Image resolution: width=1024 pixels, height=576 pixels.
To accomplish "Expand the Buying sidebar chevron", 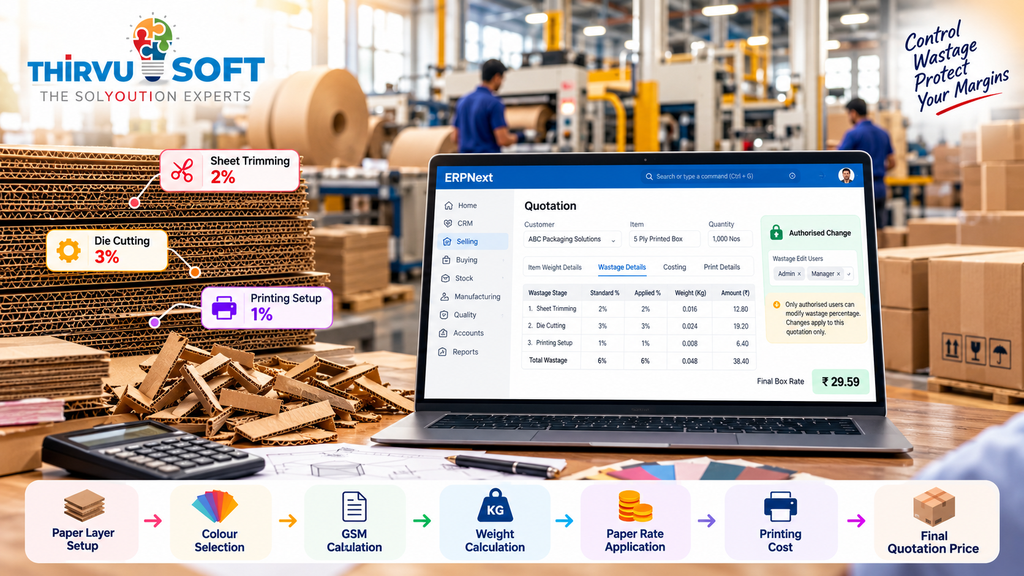I will point(504,260).
